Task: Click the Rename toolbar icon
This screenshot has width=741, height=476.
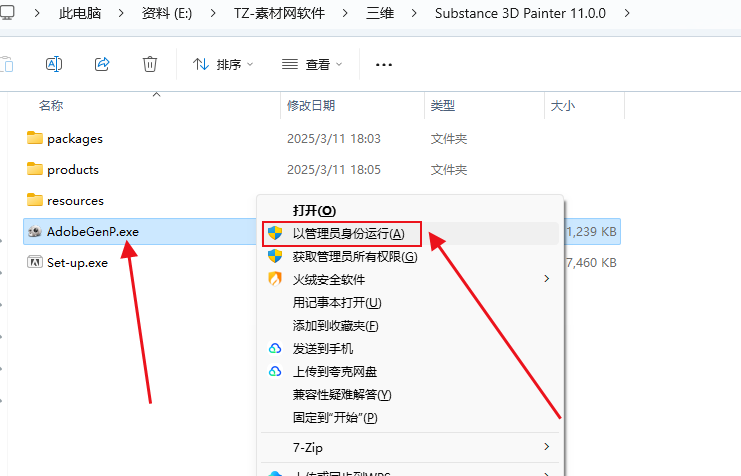Action: point(54,64)
